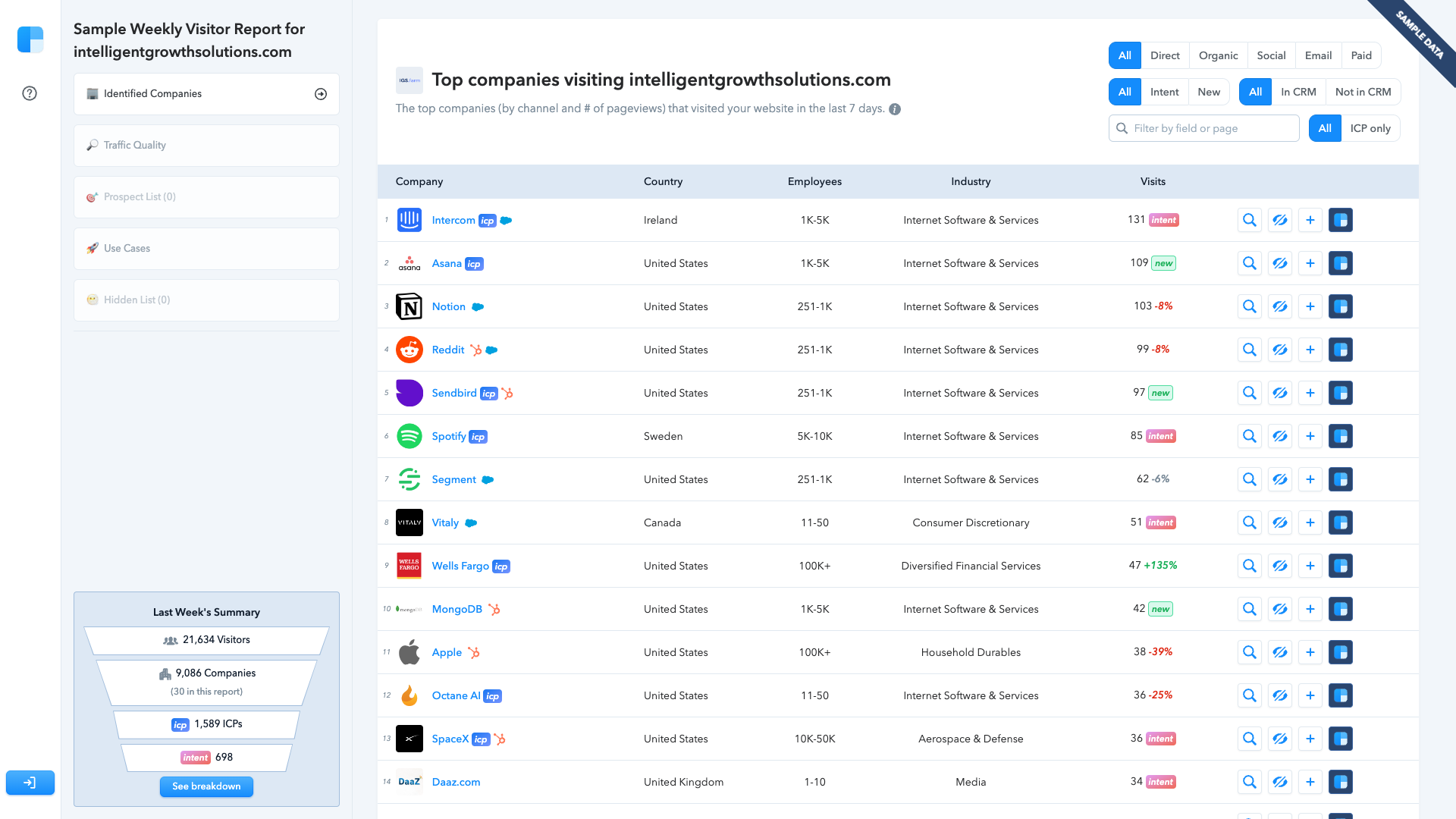Open blue app icon in Wells Fargo row
This screenshot has height=819, width=1456.
tap(1341, 566)
